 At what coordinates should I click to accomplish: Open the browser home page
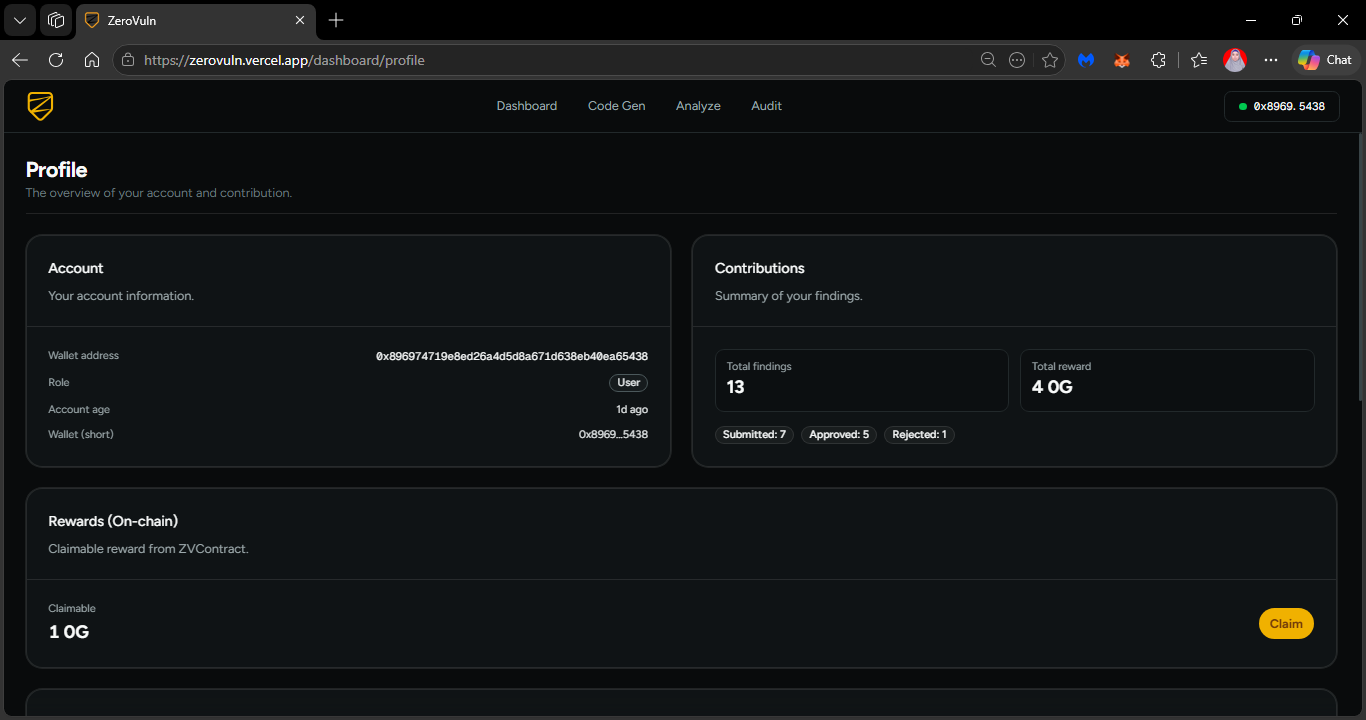(92, 60)
